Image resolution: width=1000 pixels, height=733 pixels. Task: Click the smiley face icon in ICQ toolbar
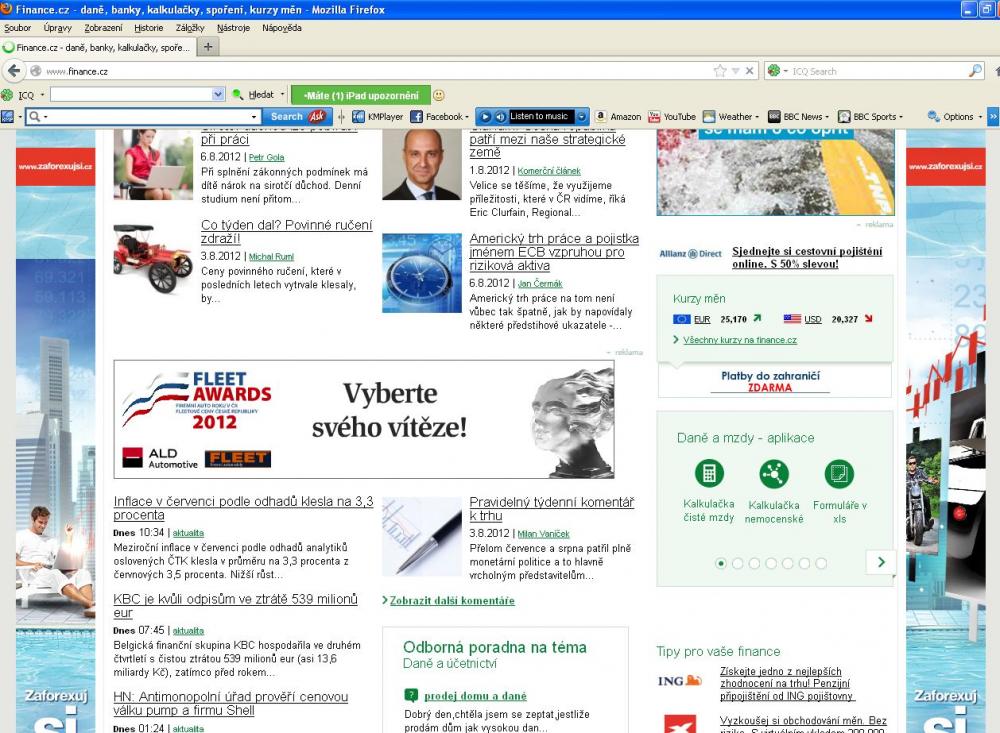point(439,95)
